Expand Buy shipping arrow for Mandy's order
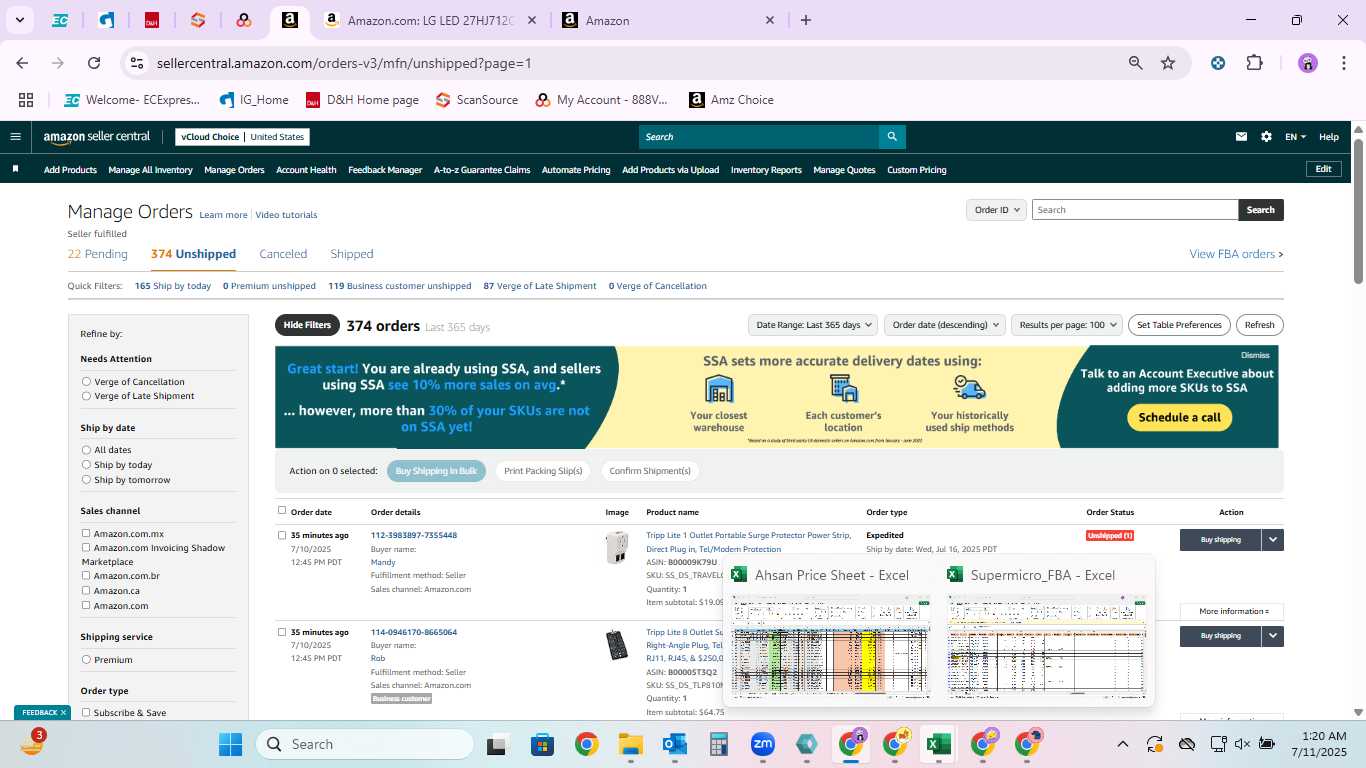 click(1273, 540)
